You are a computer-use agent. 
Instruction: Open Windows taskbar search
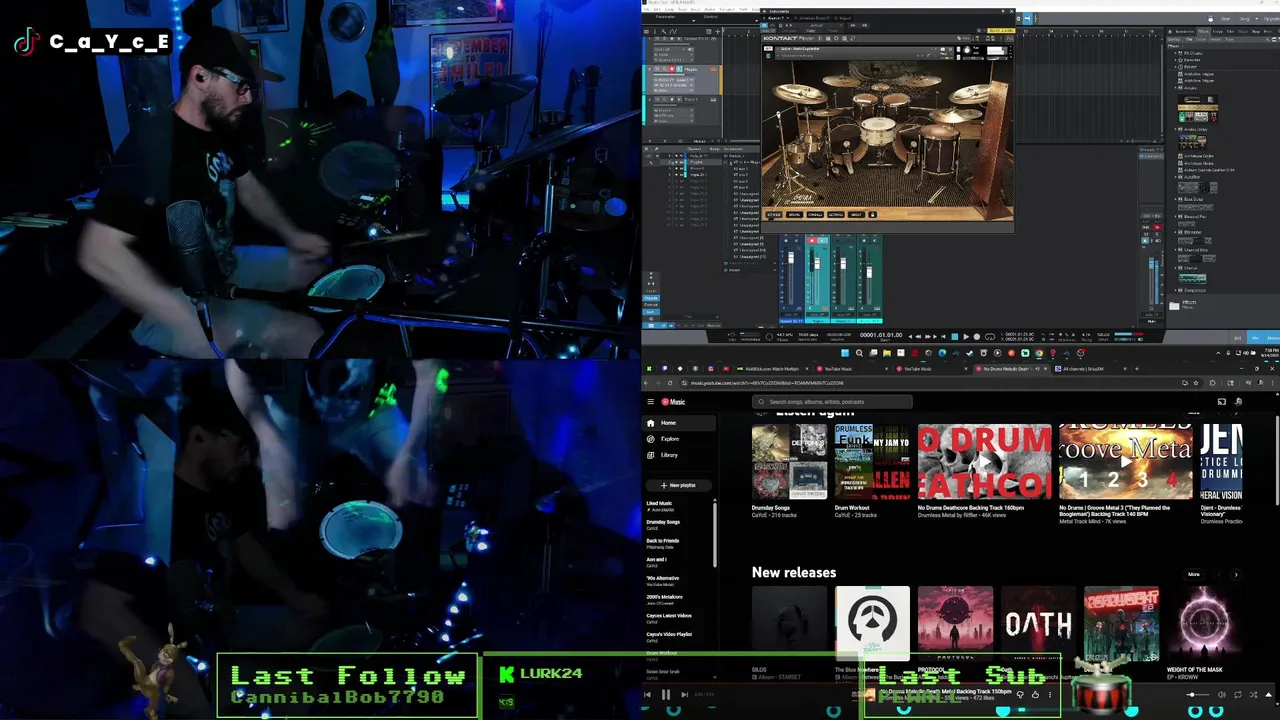tap(859, 353)
